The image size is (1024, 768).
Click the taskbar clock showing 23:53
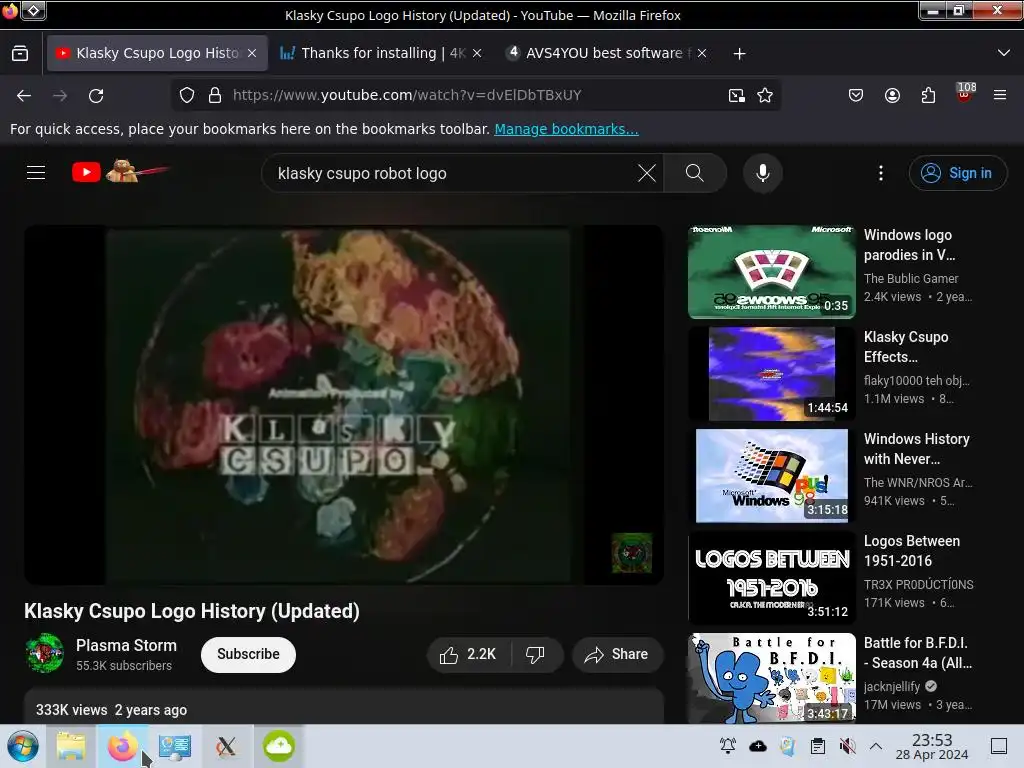click(x=931, y=746)
